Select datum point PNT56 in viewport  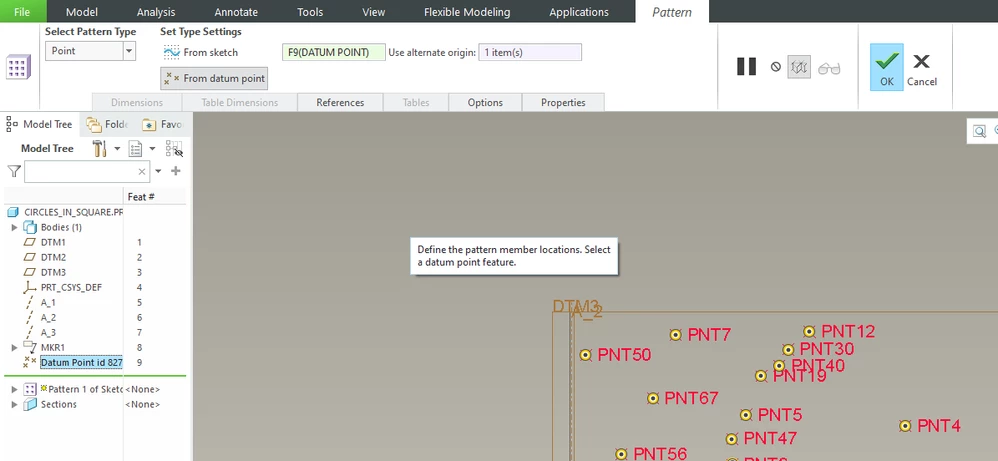[621, 454]
